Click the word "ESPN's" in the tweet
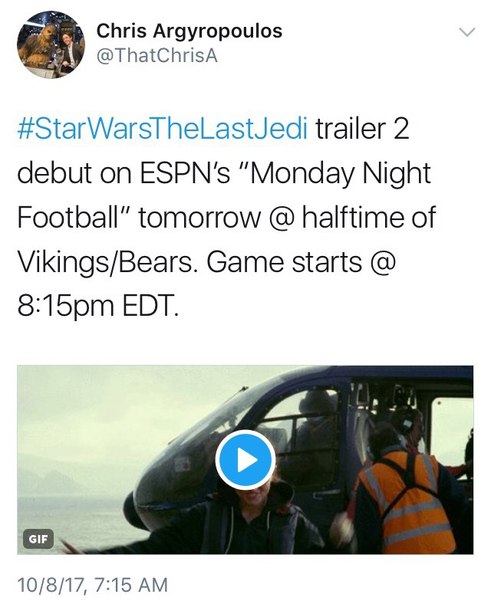The height and width of the screenshot is (604, 491). click(185, 174)
